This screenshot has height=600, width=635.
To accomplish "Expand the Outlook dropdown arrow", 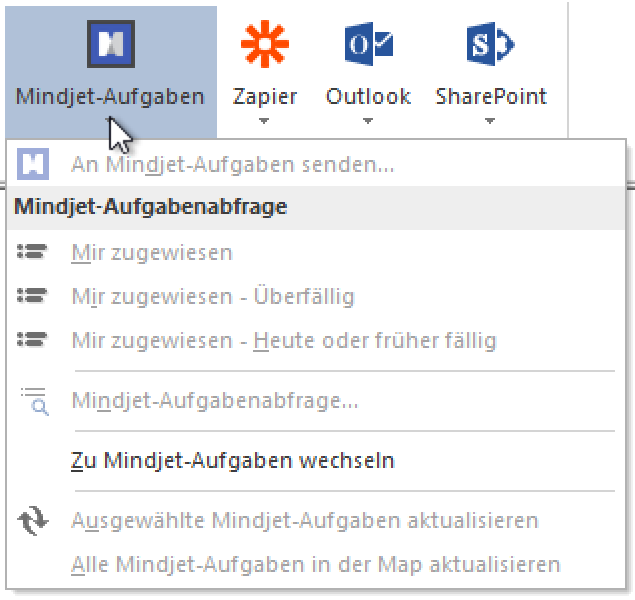I will [x=368, y=121].
